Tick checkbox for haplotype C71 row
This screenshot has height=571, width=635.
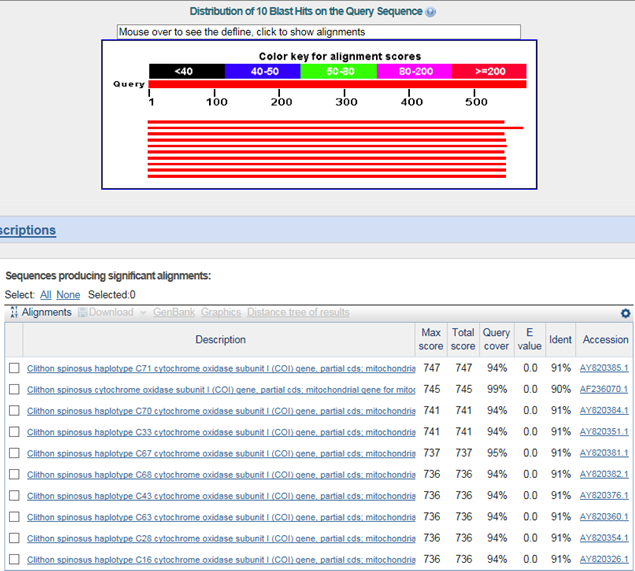click(x=14, y=368)
